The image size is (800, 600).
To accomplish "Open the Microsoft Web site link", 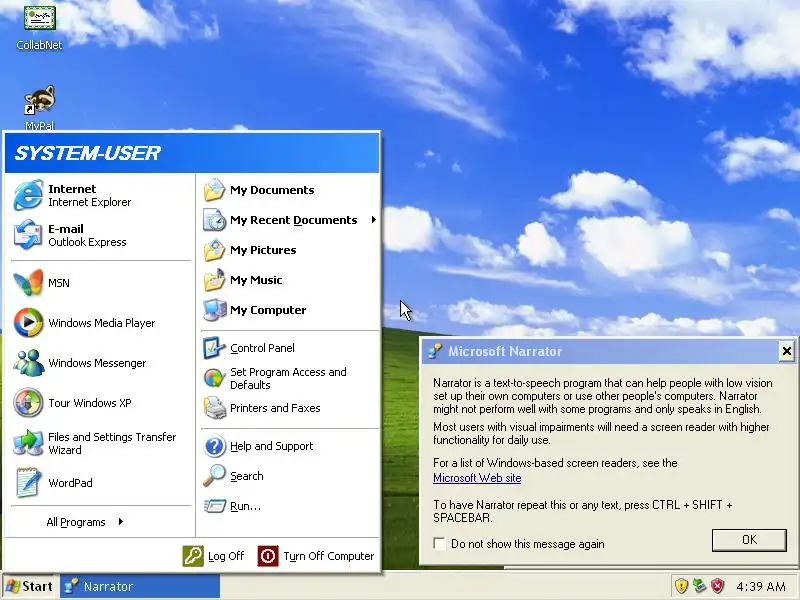I will (477, 478).
